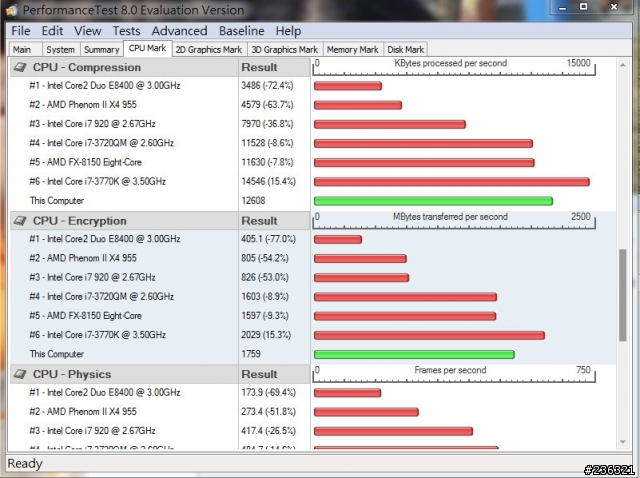Open the View menu
The height and width of the screenshot is (478, 640).
coord(87,31)
